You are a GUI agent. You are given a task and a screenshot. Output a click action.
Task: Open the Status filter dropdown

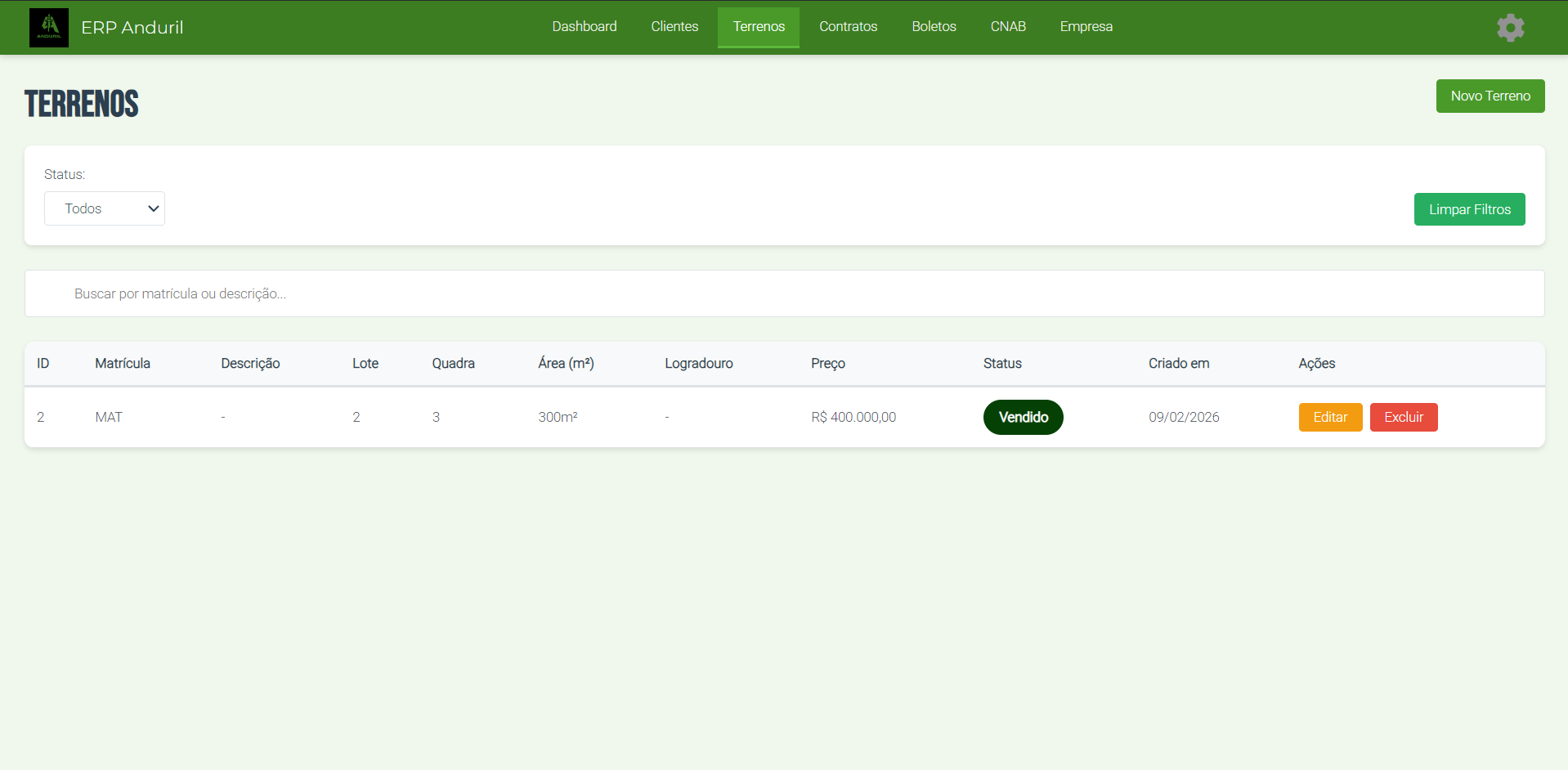tap(105, 208)
